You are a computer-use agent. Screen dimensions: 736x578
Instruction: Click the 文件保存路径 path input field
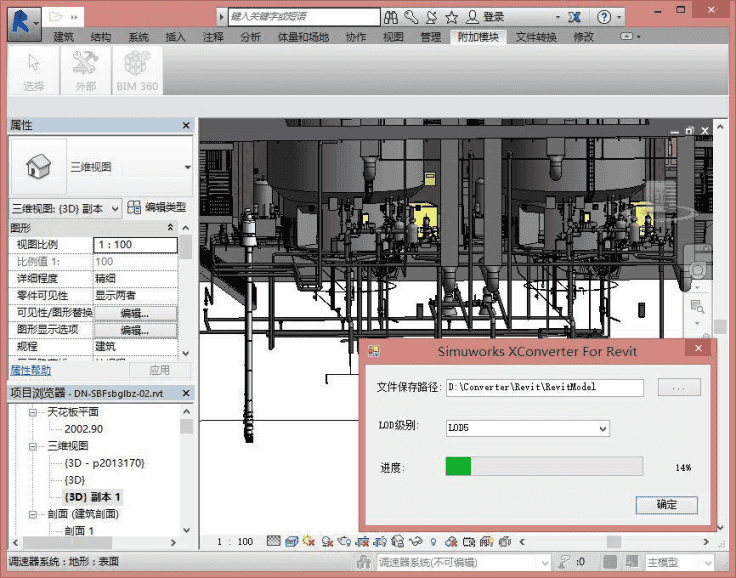coord(544,387)
